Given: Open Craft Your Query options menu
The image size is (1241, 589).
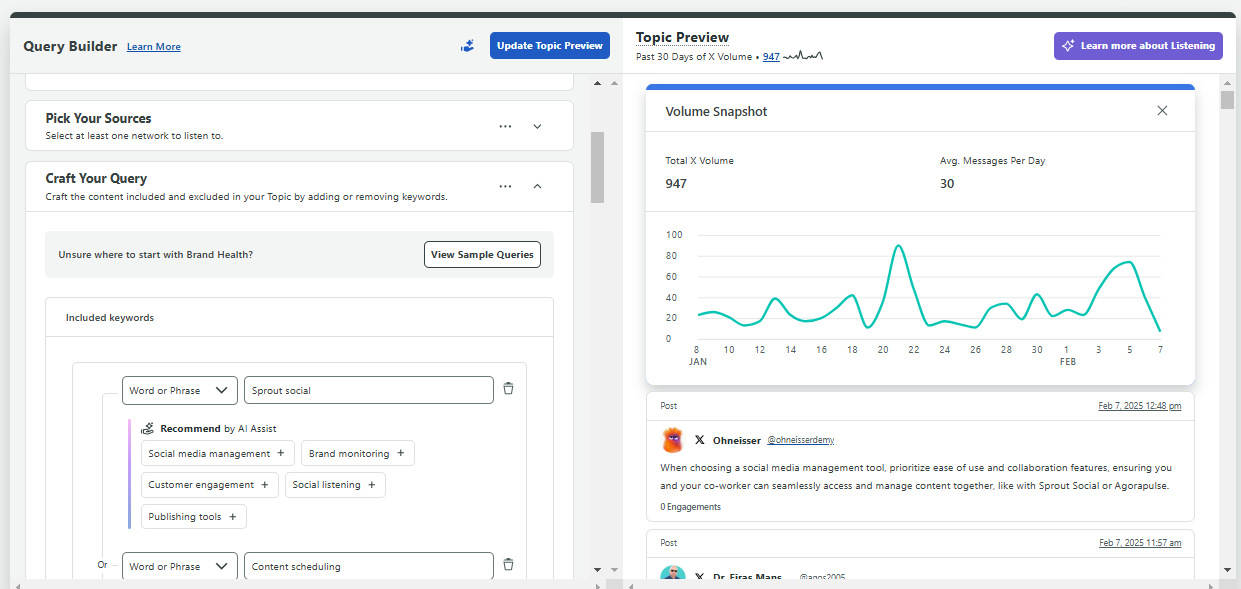Looking at the screenshot, I should tap(505, 186).
